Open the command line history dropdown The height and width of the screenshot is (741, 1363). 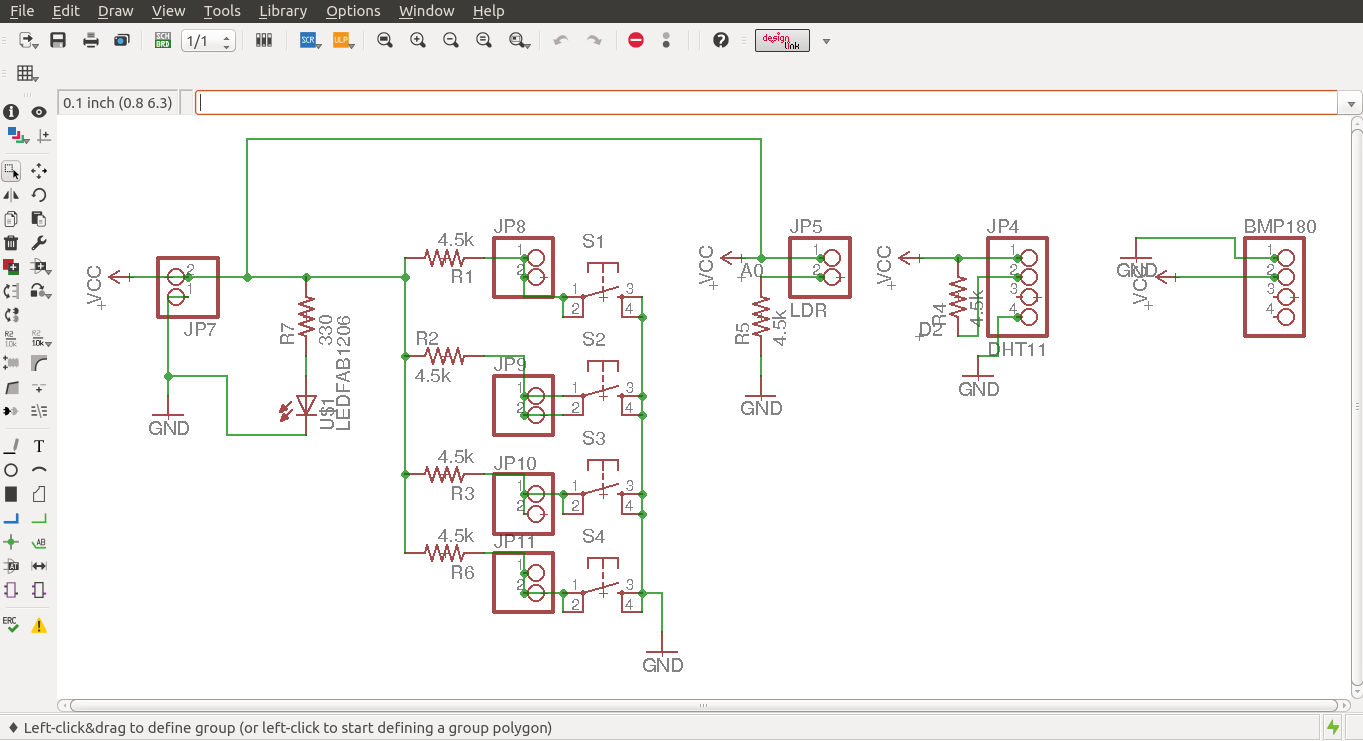1352,103
